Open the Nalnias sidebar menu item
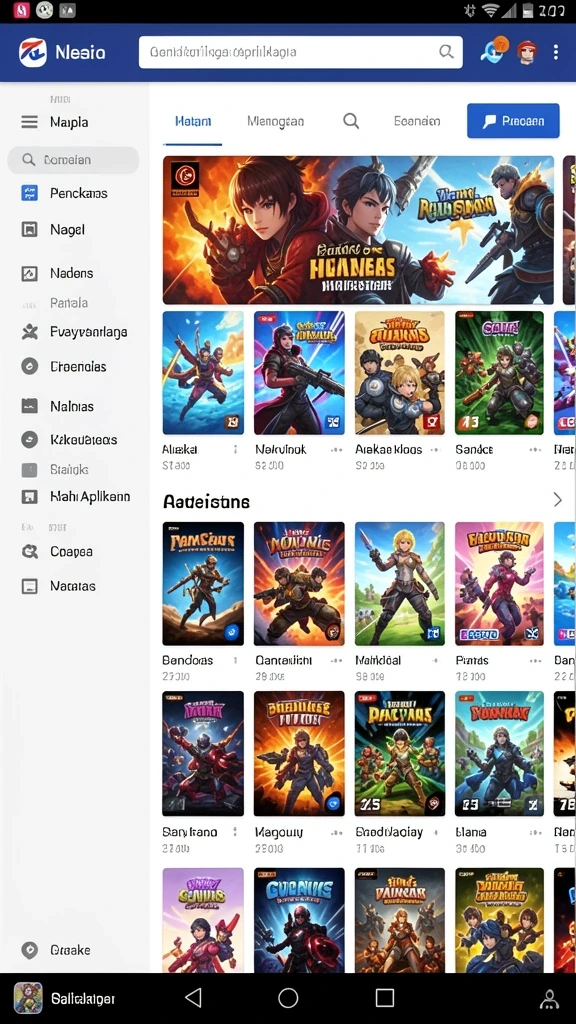576x1024 pixels. [72, 406]
